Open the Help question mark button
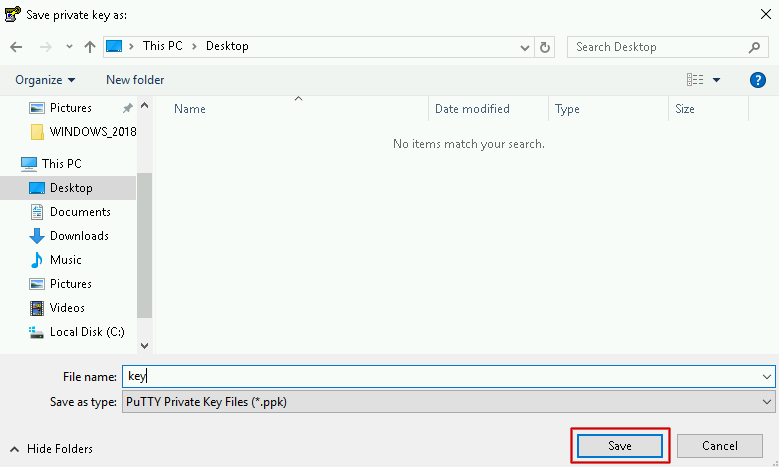This screenshot has width=779, height=467. (x=757, y=80)
